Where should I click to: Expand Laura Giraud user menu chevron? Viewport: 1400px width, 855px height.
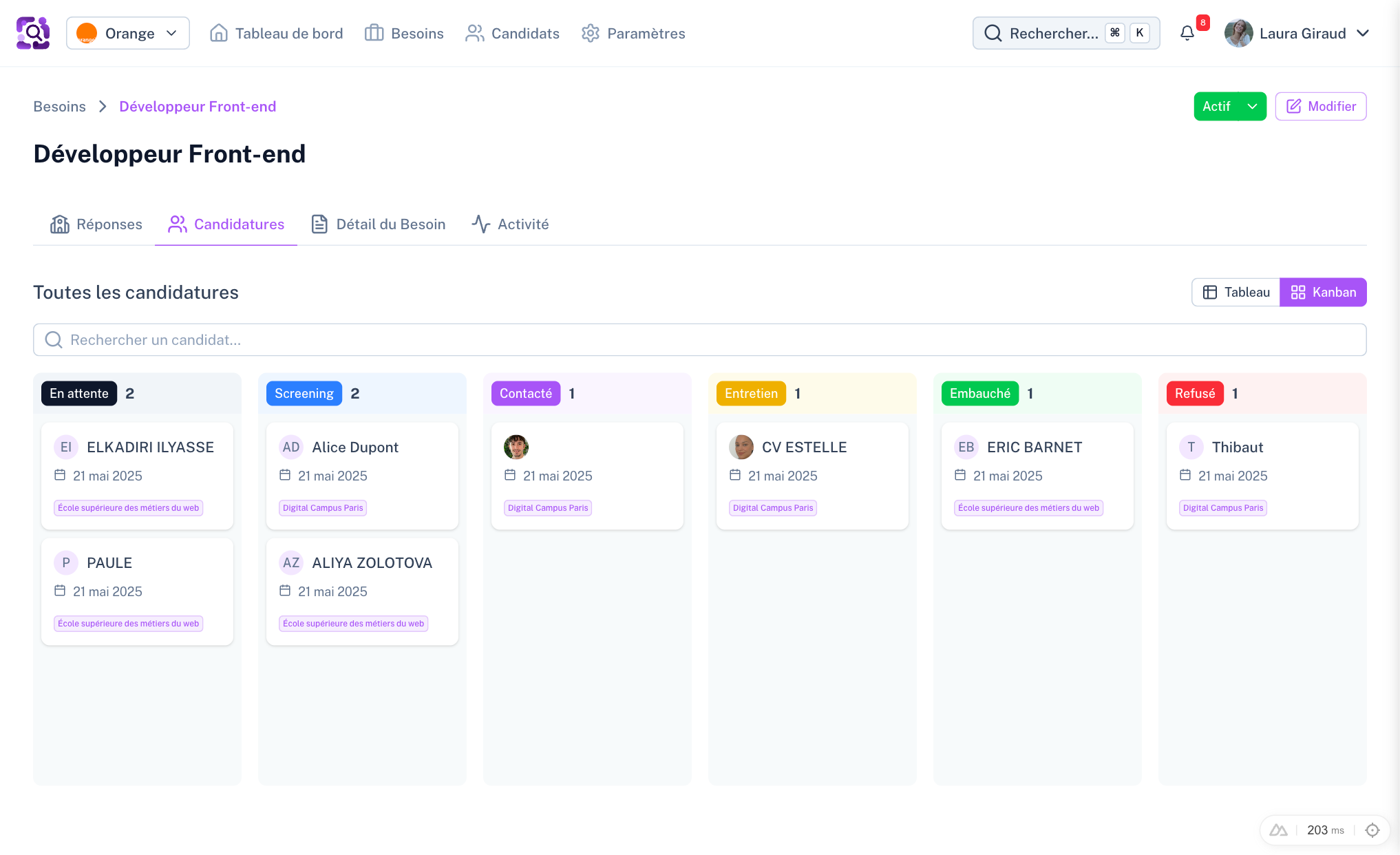point(1363,33)
